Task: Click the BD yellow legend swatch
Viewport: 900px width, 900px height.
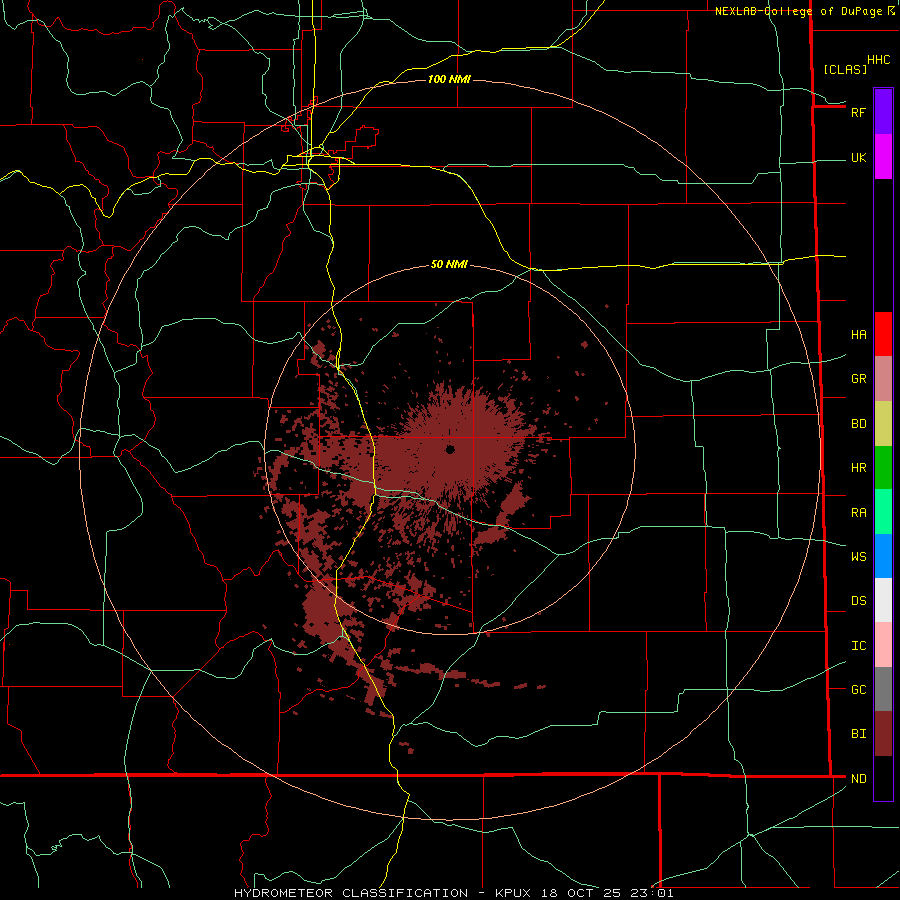Action: click(x=883, y=424)
